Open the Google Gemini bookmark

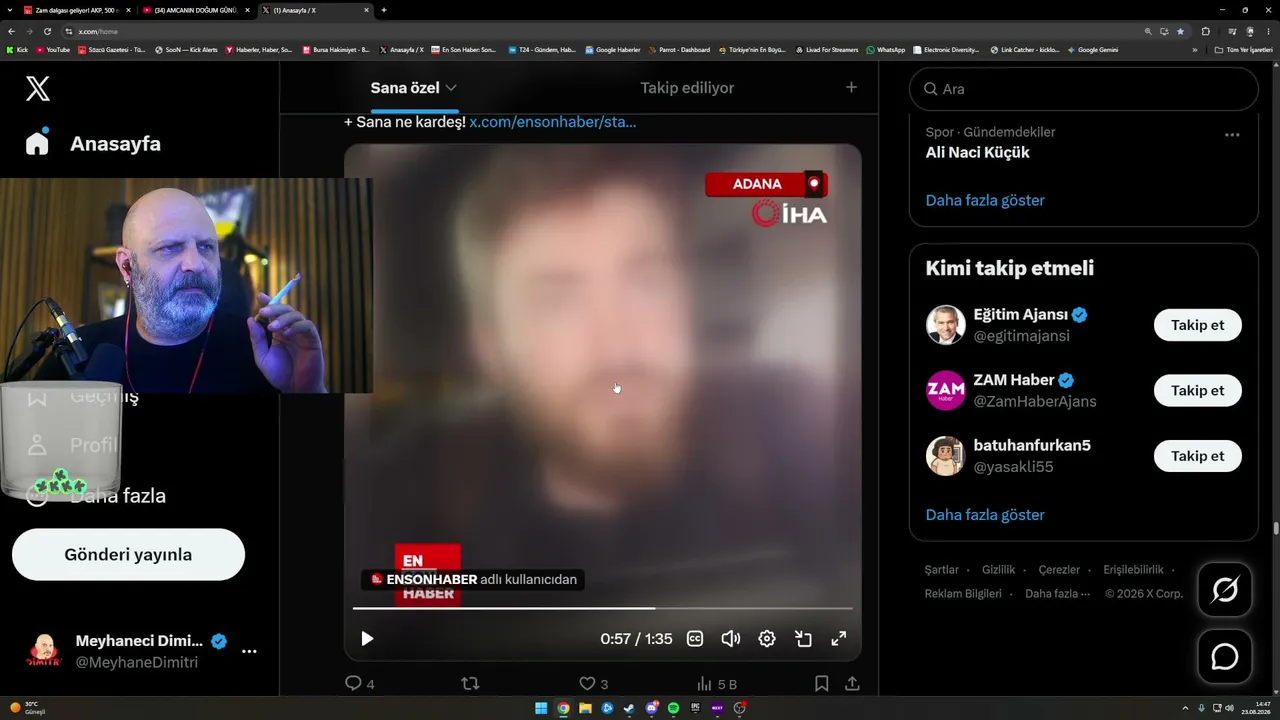pos(1093,49)
